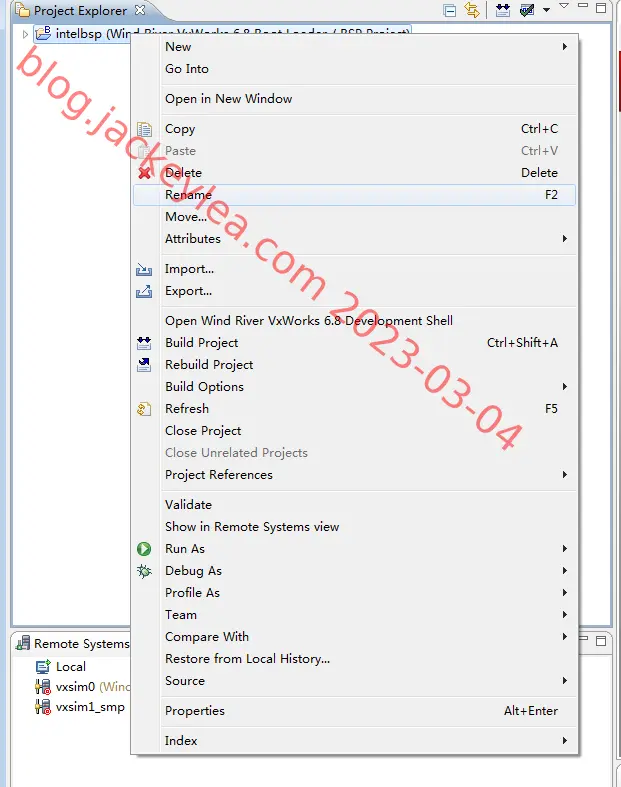Toggle Link with Editor arrows icon
This screenshot has height=787, width=621.
tap(472, 10)
